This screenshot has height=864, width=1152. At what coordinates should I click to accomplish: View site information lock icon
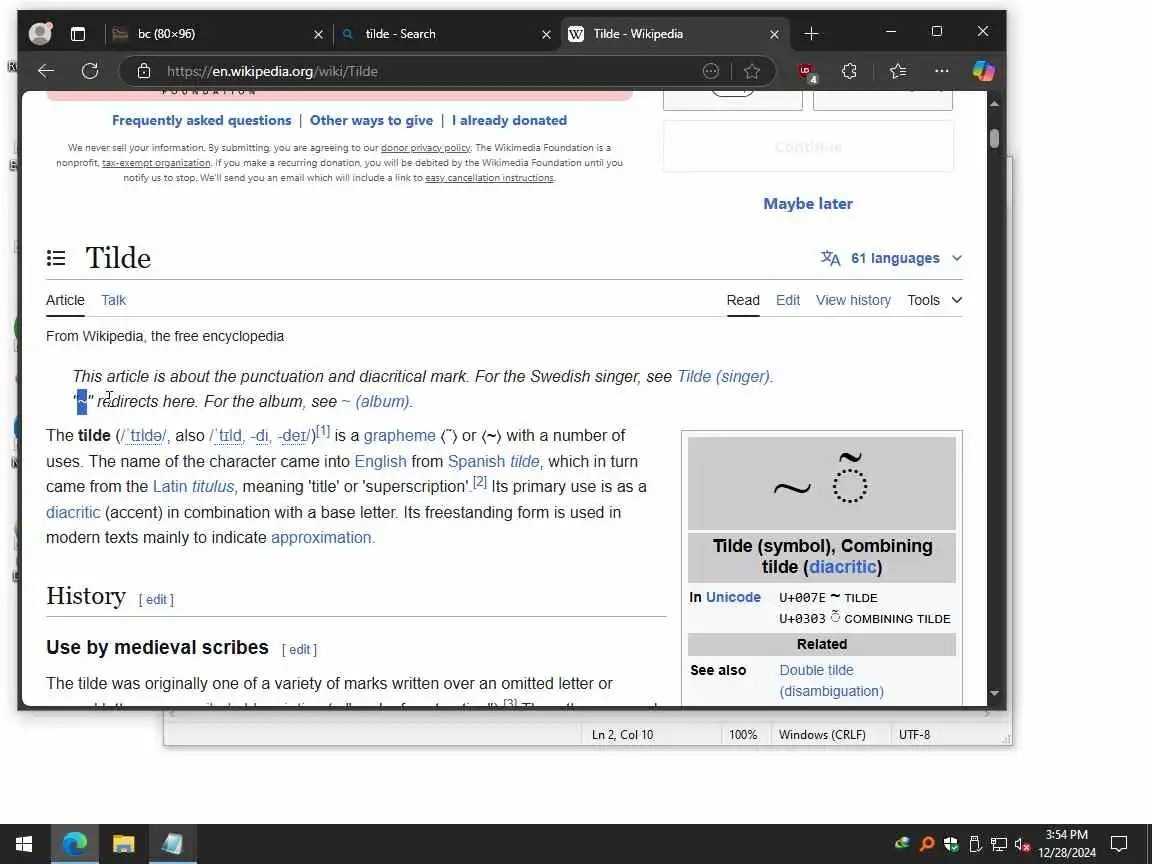click(x=144, y=71)
